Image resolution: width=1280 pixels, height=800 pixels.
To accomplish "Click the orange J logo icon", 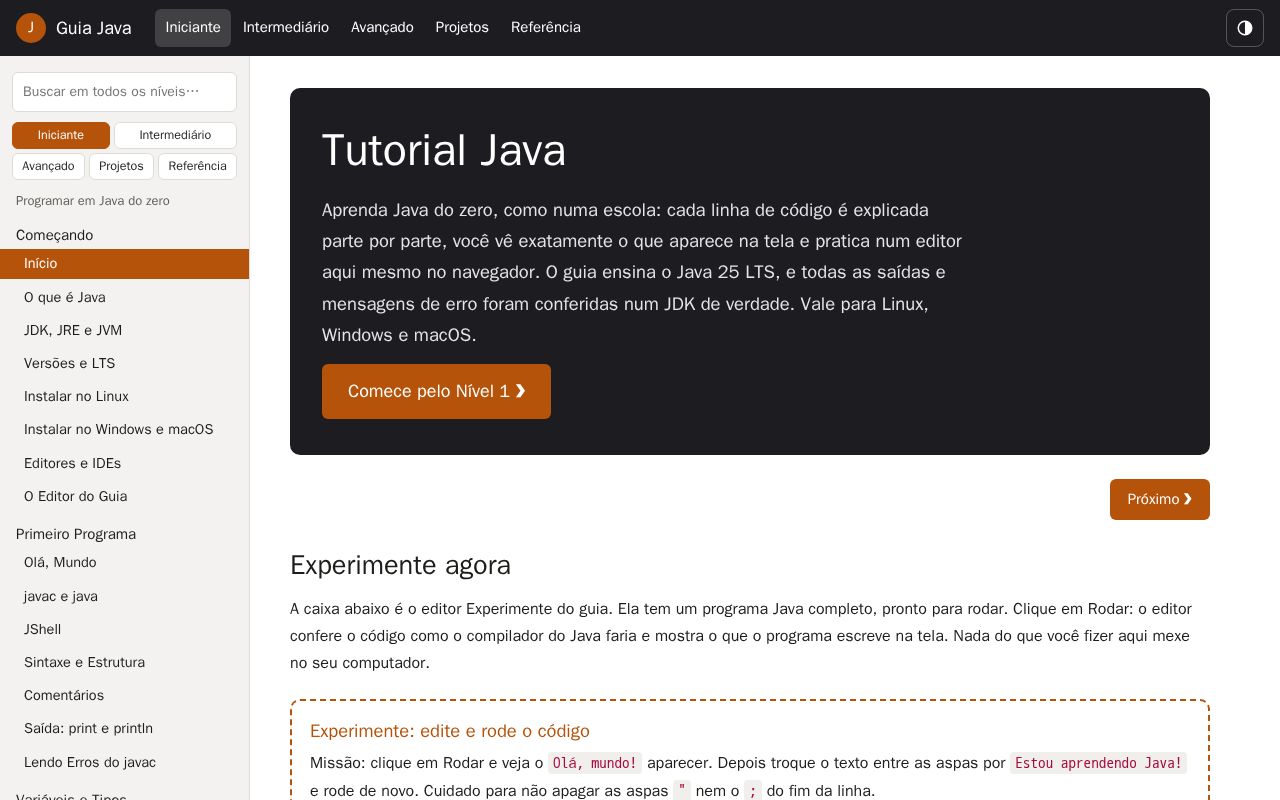I will click(31, 28).
